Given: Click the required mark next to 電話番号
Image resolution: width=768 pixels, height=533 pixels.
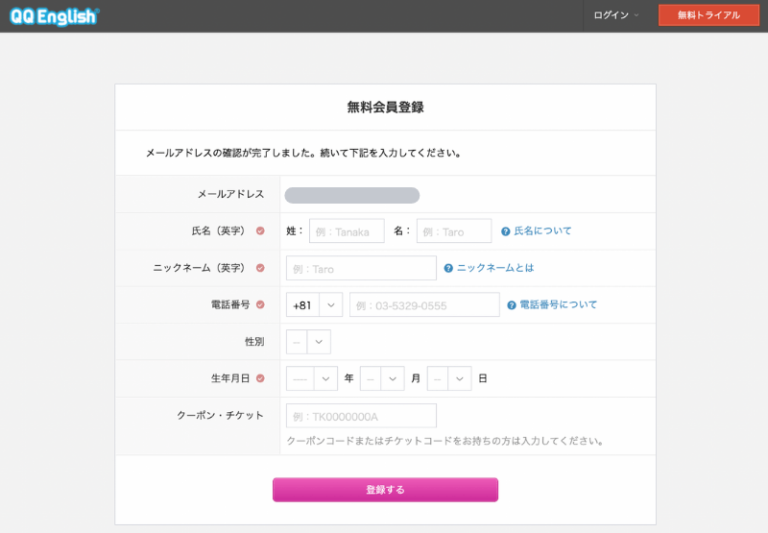Looking at the screenshot, I should pyautogui.click(x=260, y=305).
